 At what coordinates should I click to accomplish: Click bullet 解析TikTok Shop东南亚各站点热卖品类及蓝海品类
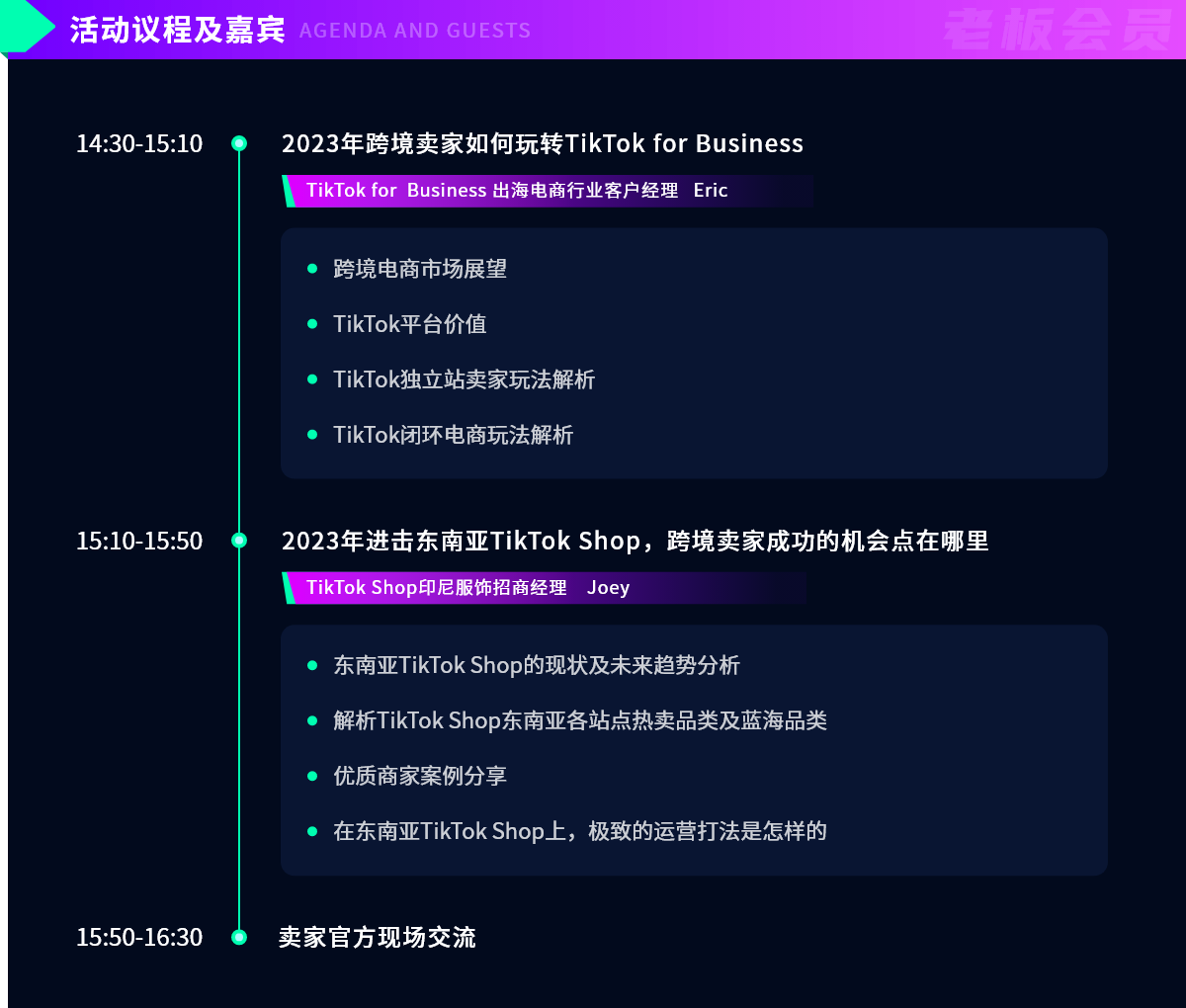pyautogui.click(x=580, y=720)
